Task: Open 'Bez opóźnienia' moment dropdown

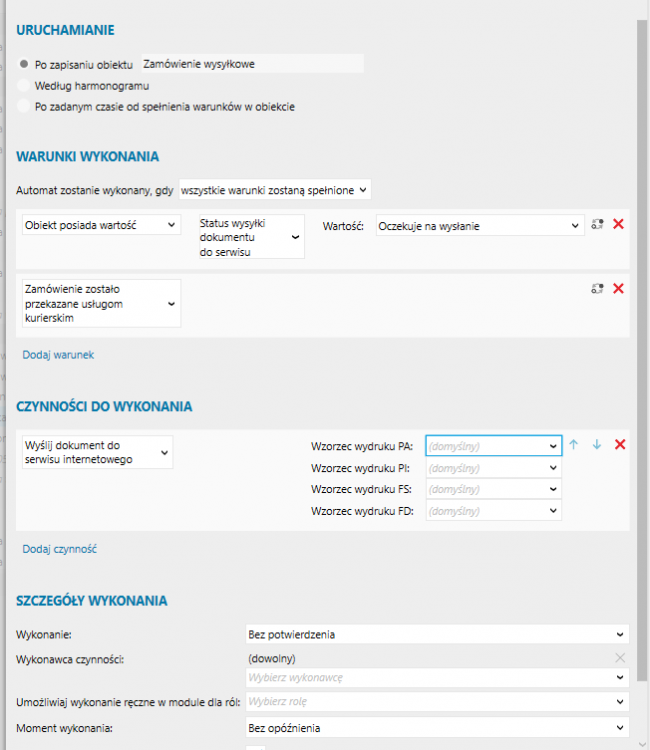Action: (437, 728)
